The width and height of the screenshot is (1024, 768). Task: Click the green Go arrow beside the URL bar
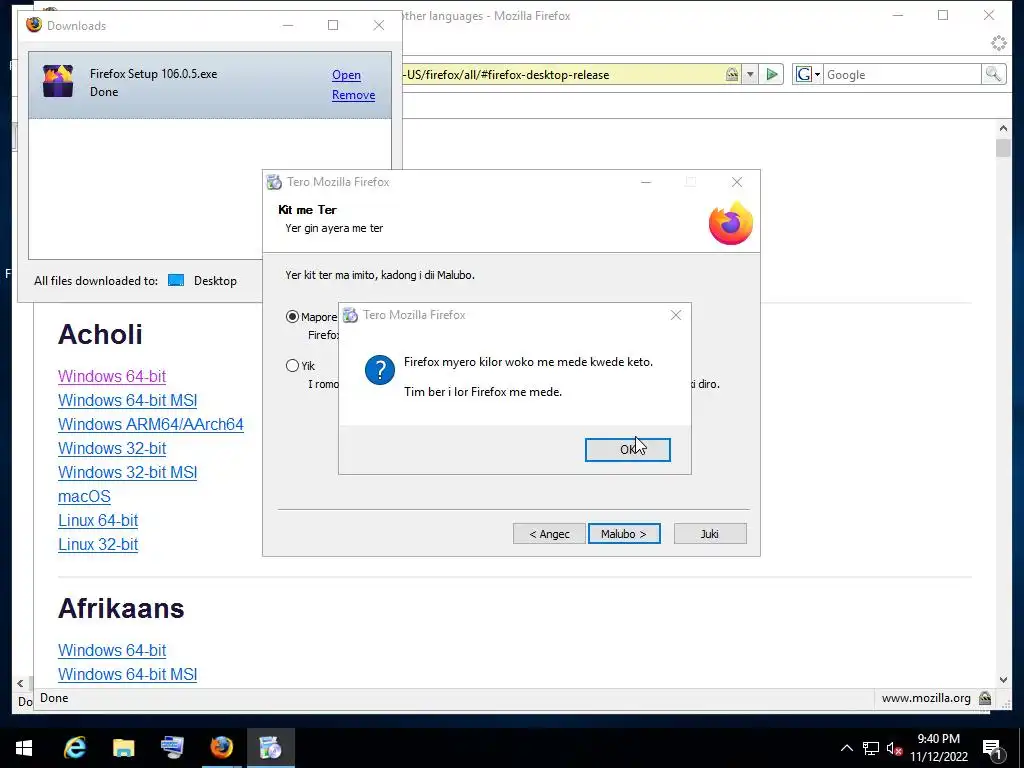point(772,74)
